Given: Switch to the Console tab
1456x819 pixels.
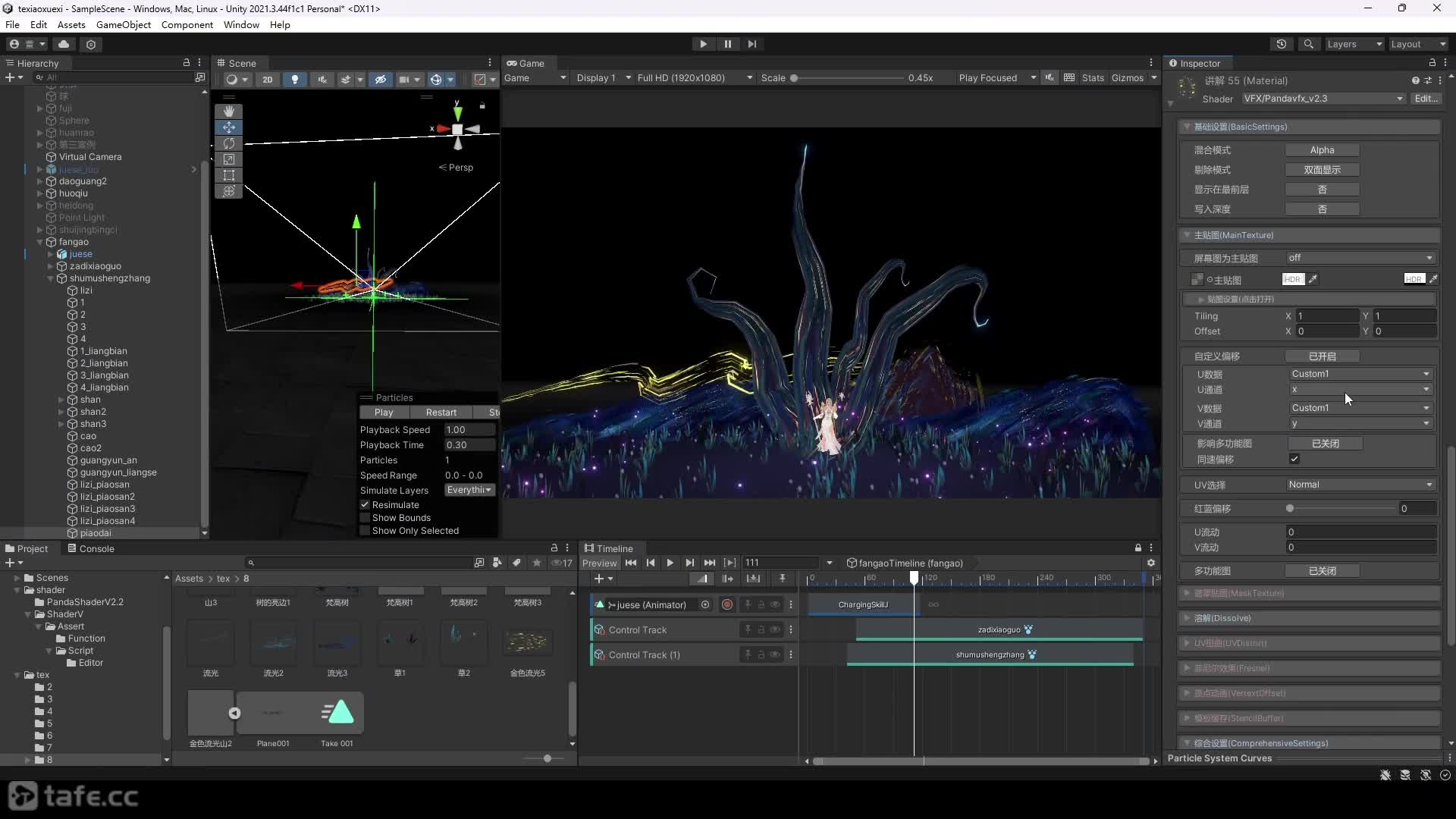Looking at the screenshot, I should tap(91, 548).
